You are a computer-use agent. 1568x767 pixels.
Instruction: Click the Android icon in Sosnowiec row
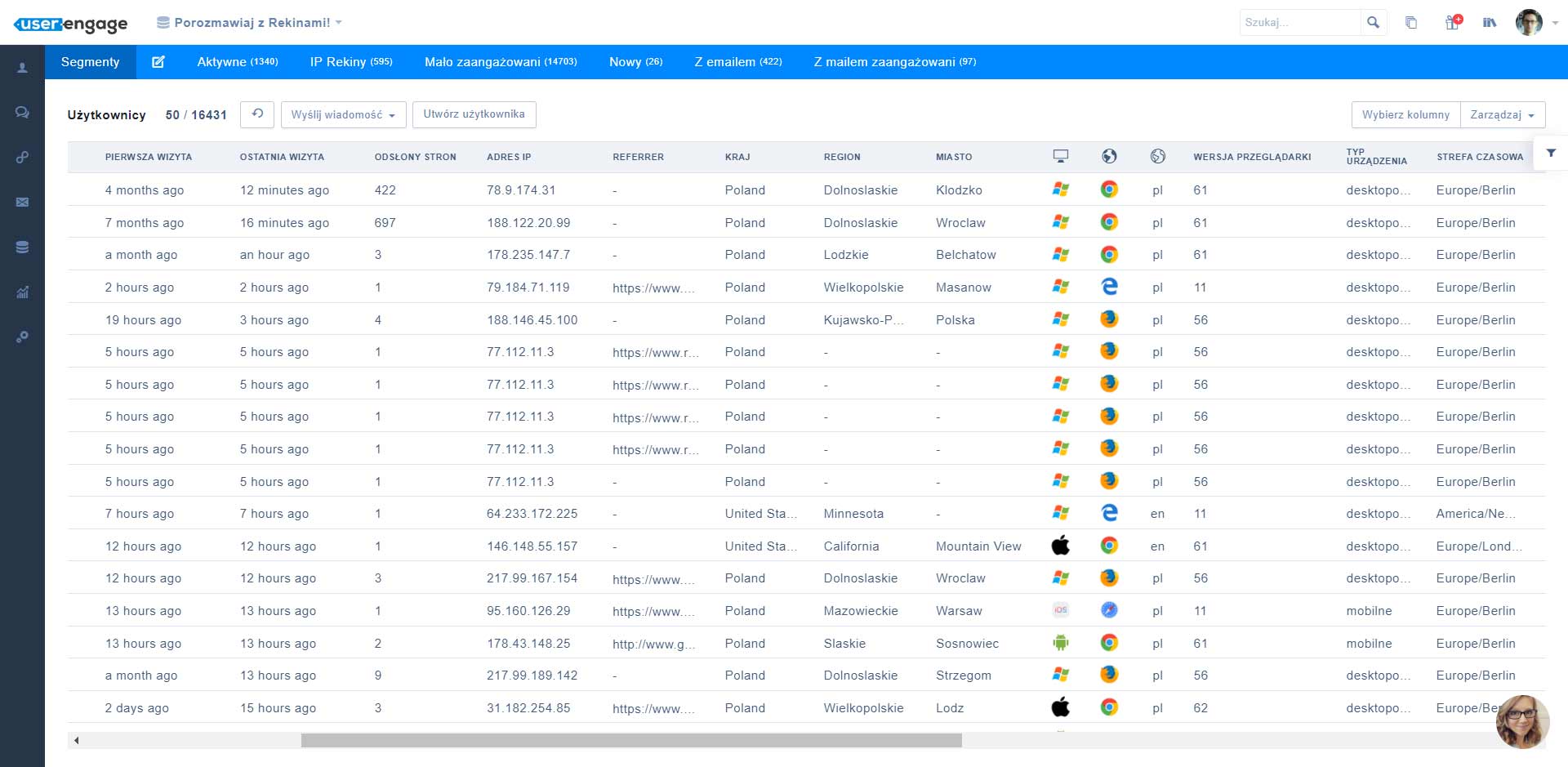click(x=1061, y=643)
